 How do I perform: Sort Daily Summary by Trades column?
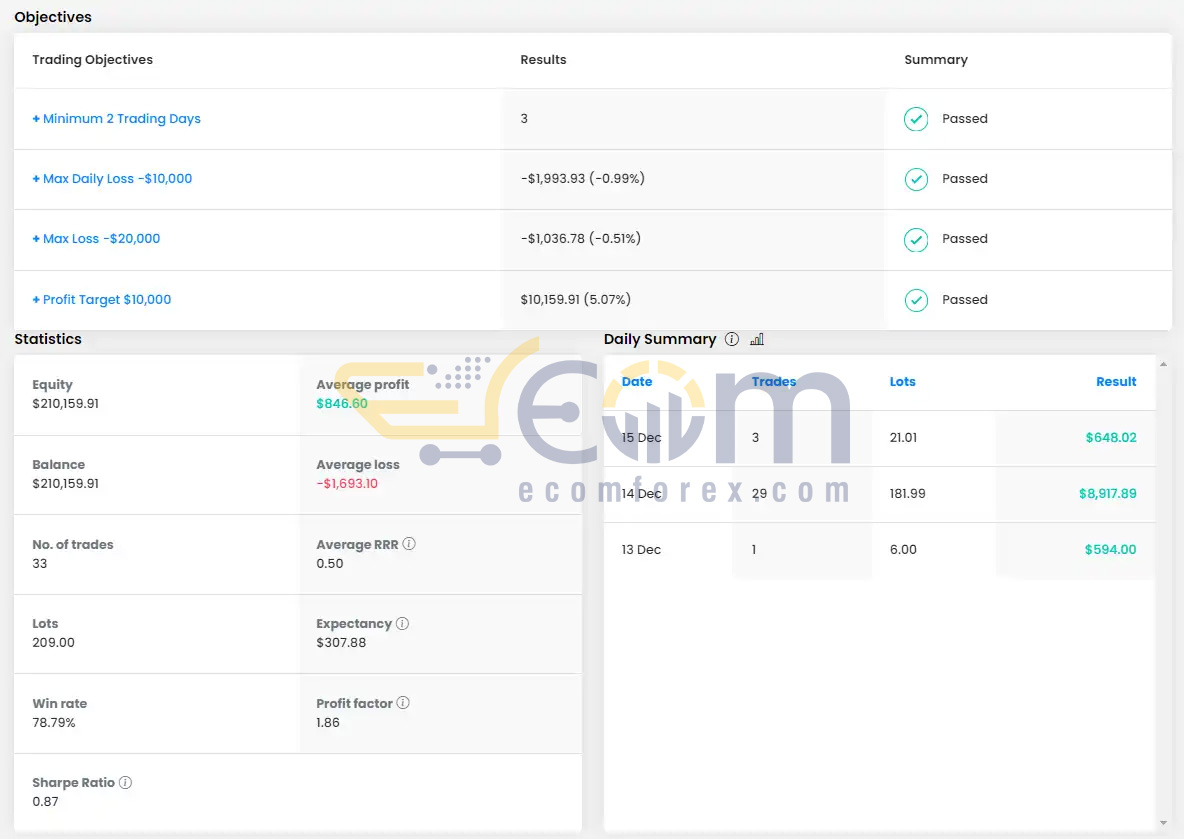click(x=773, y=381)
